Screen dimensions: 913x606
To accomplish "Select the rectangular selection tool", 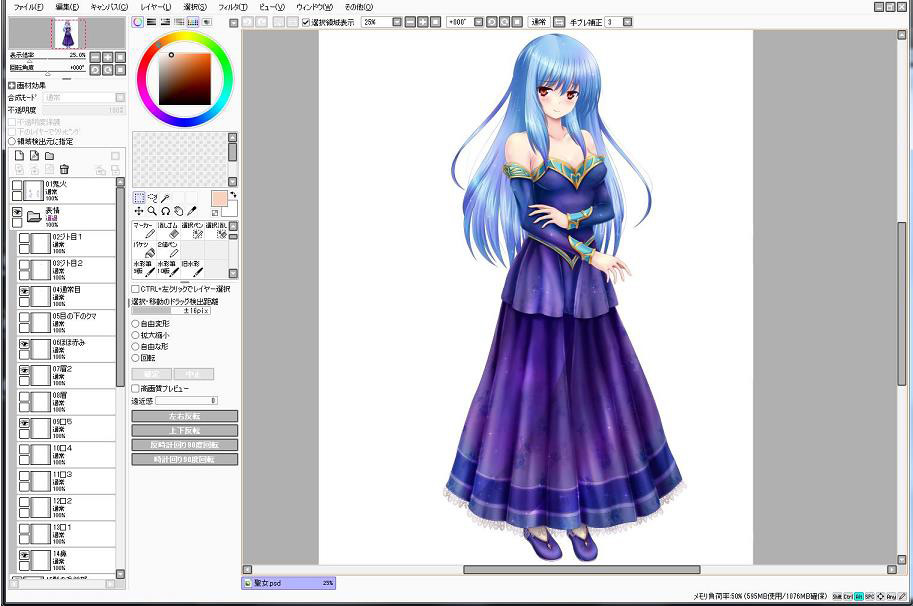I will coord(139,198).
